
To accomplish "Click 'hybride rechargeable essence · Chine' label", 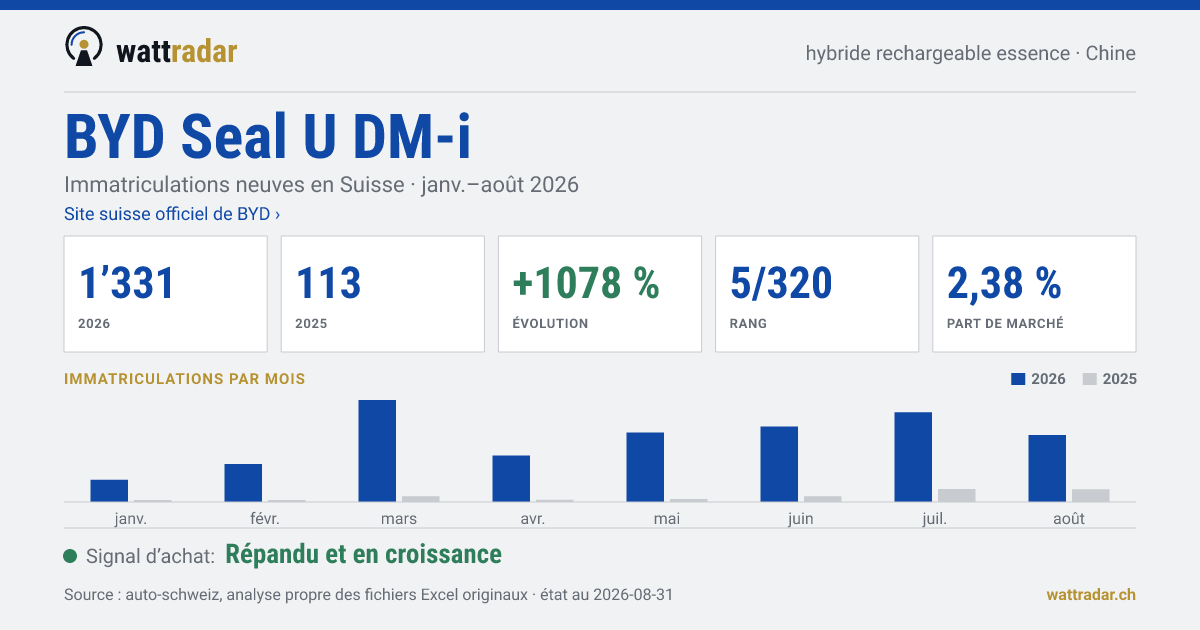I will [970, 53].
